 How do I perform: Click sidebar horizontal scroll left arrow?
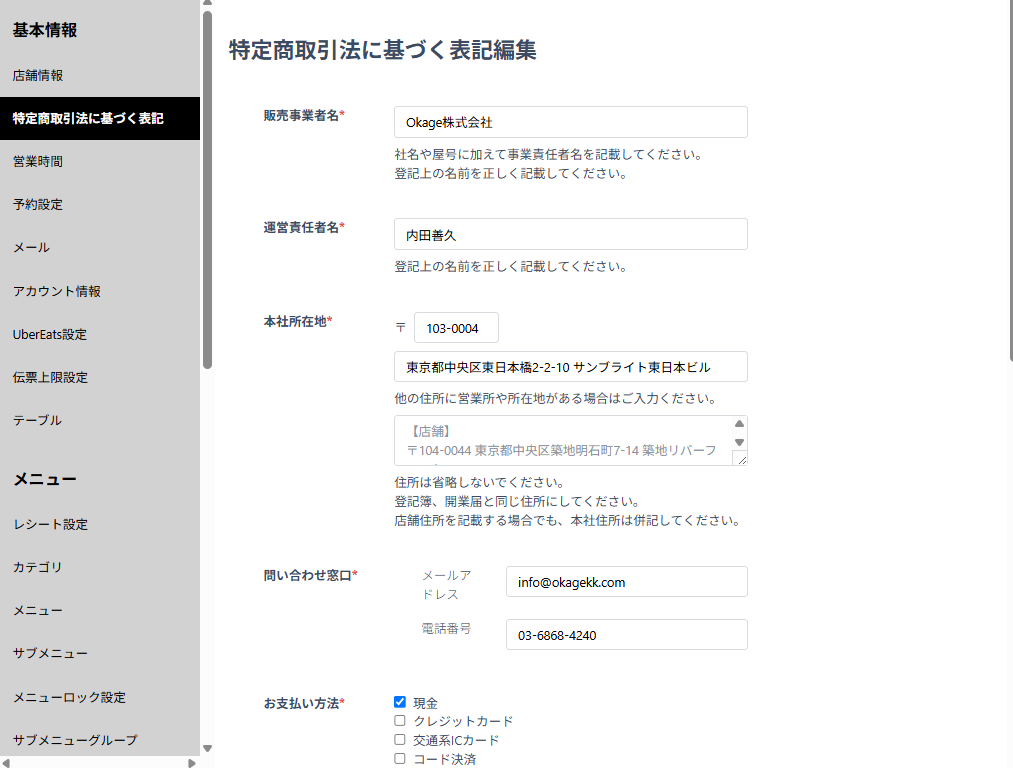[x=6, y=762]
